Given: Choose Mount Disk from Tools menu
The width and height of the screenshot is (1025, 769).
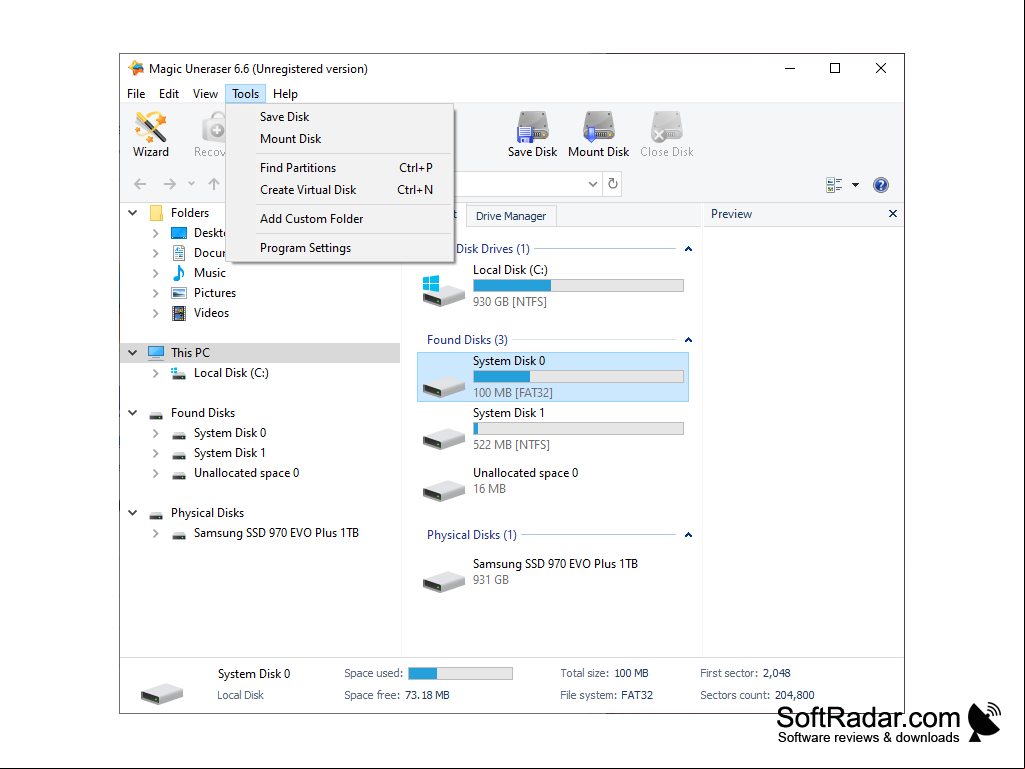Looking at the screenshot, I should tap(340, 139).
